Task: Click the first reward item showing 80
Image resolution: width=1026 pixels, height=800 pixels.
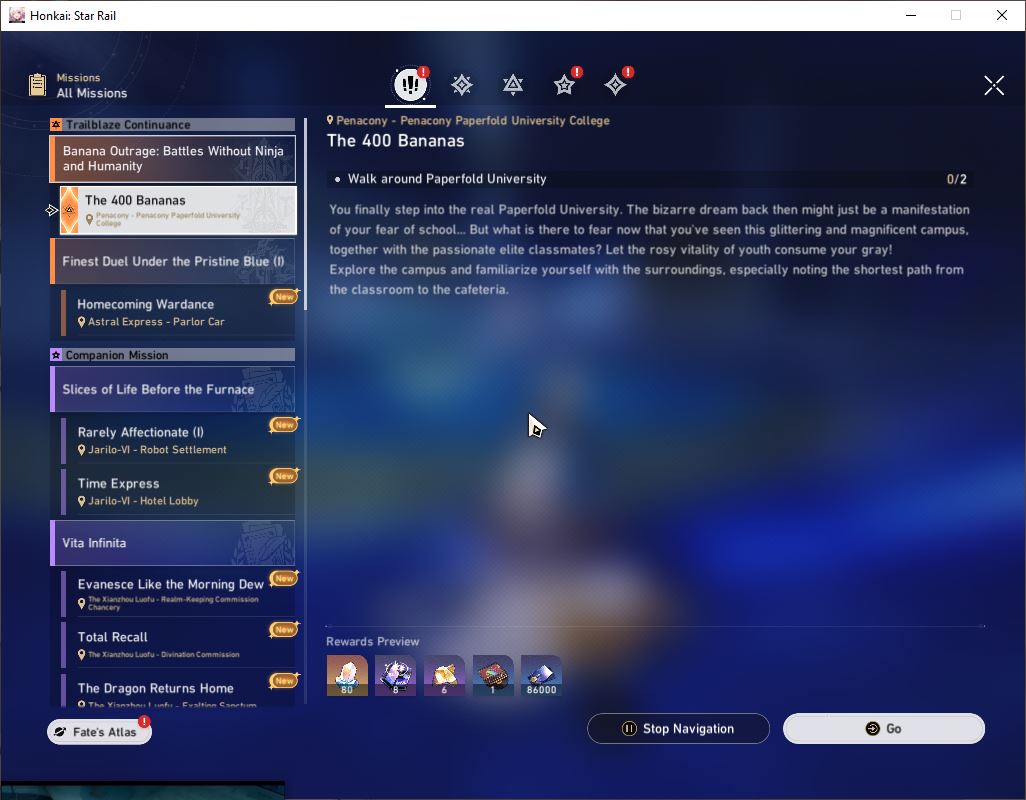Action: tap(347, 676)
